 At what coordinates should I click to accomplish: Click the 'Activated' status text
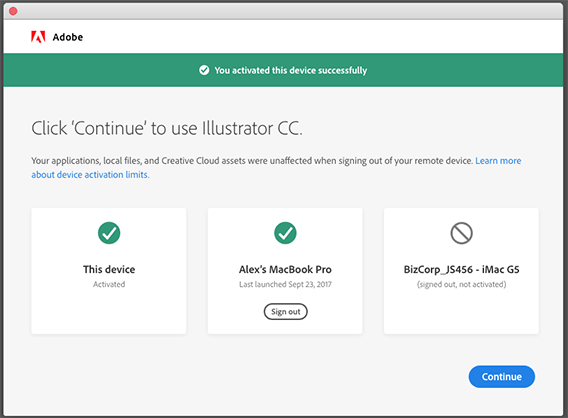pyautogui.click(x=109, y=284)
